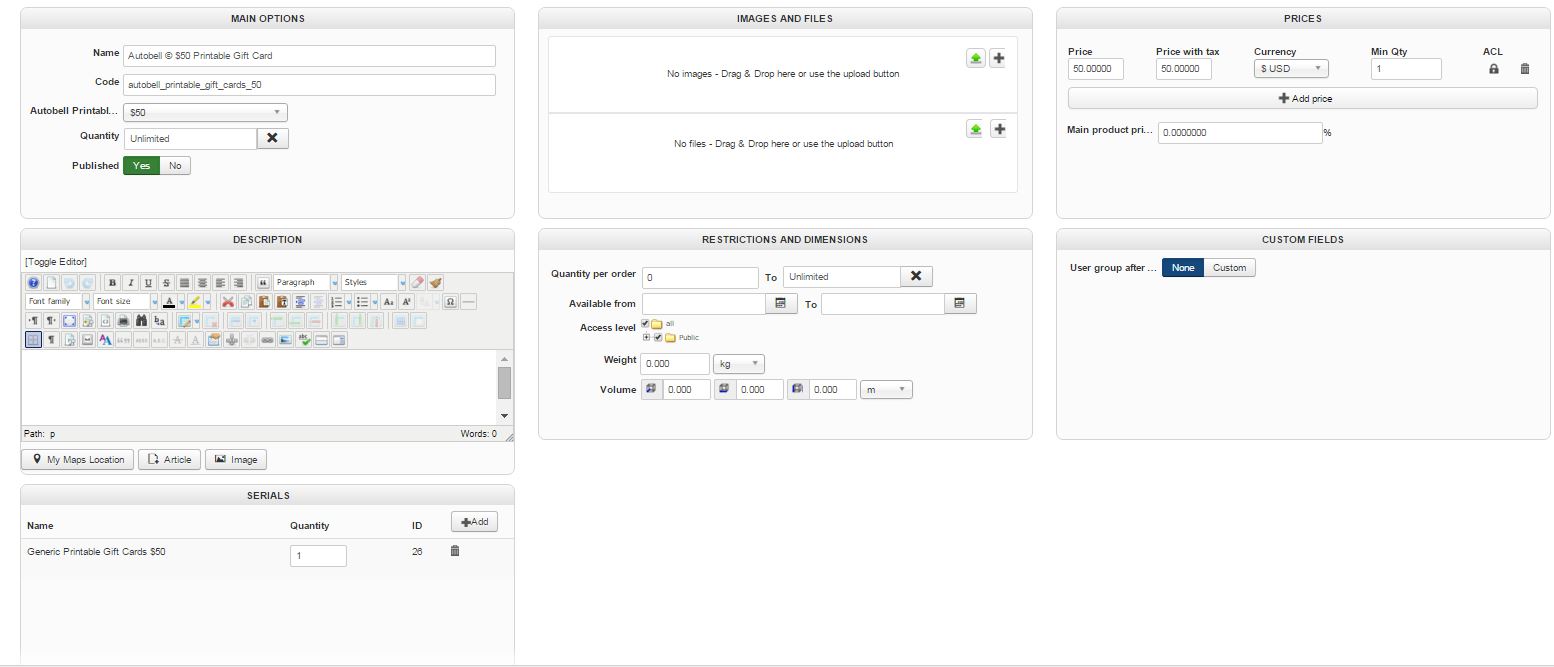Toggle bold formatting in description editor
Viewport: 1554px width, 667px height.
pos(113,283)
